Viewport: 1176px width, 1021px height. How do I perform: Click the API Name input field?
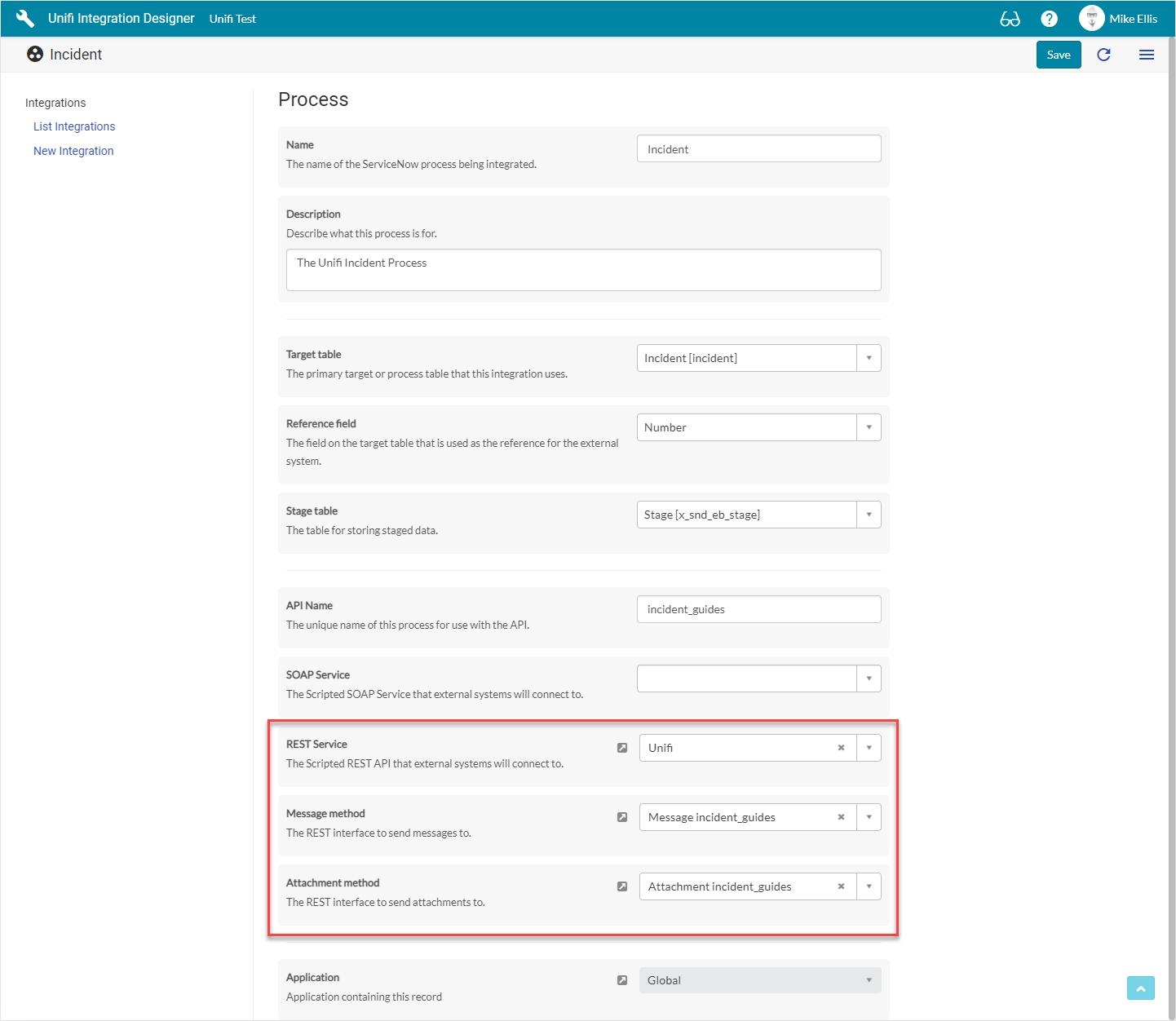[758, 609]
